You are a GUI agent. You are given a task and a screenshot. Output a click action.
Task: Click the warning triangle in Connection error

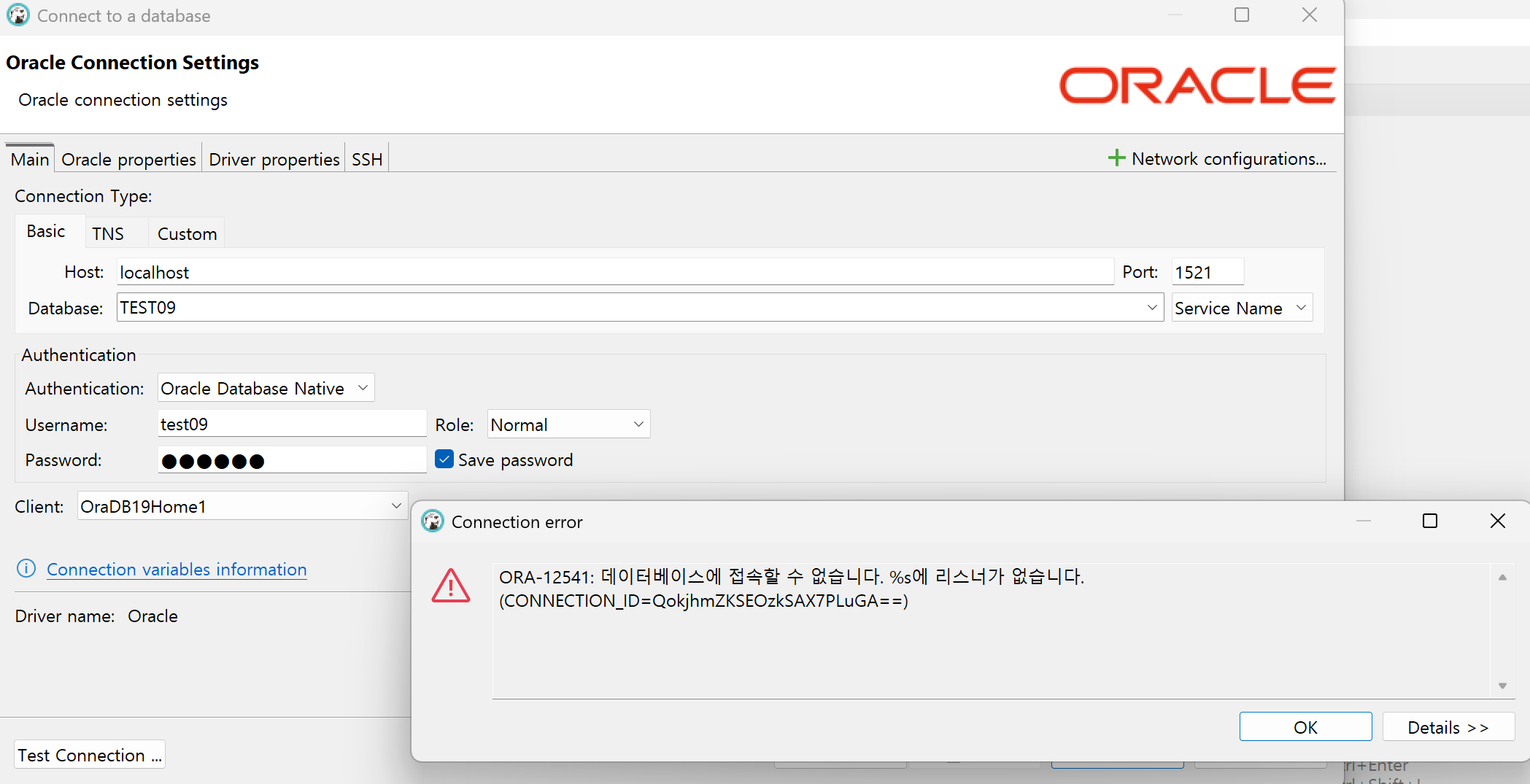click(451, 586)
